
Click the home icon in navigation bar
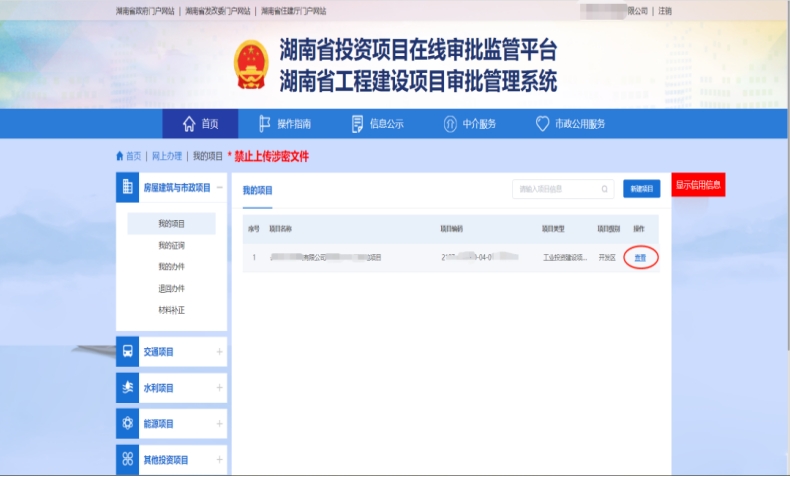coord(189,123)
